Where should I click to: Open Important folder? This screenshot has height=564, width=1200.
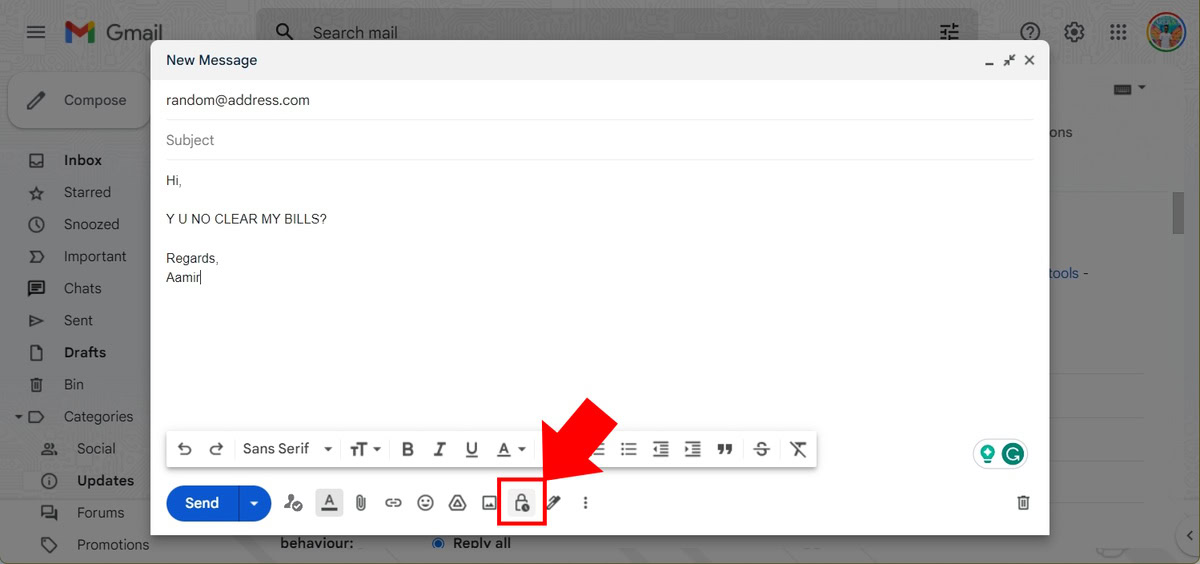[x=95, y=256]
